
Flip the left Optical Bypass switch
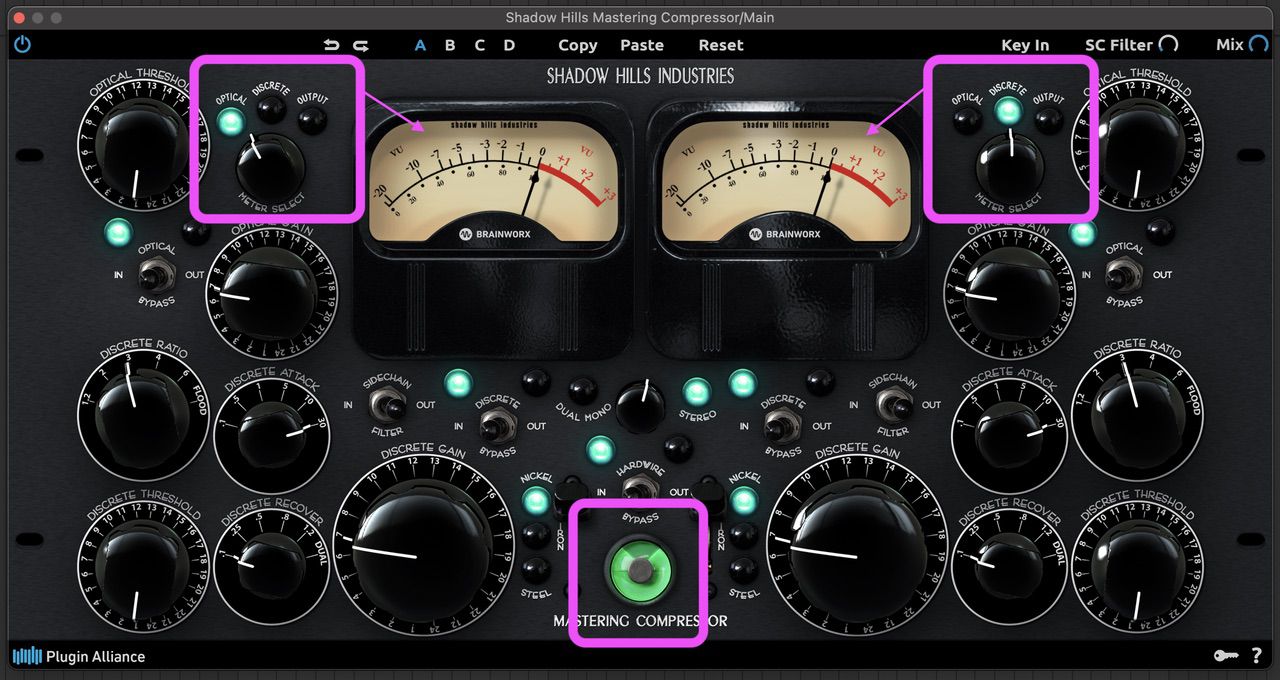pos(155,273)
